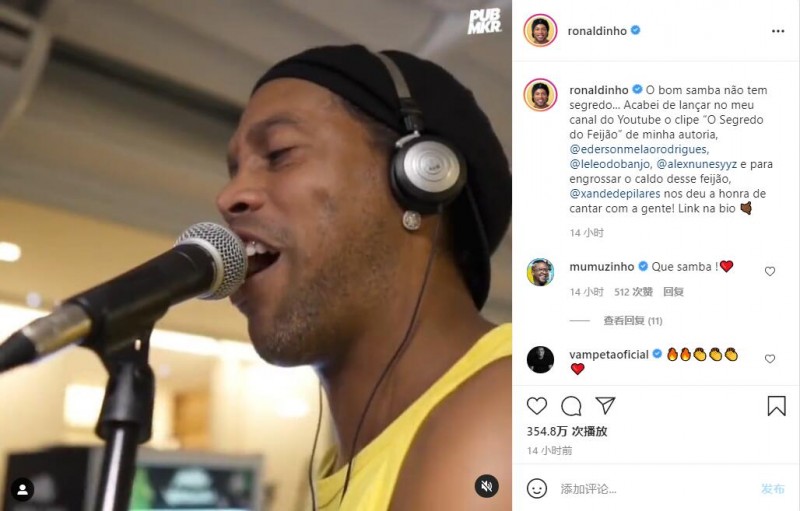Open ronaldinho avatar in post header
800x511 pixels.
point(540,31)
